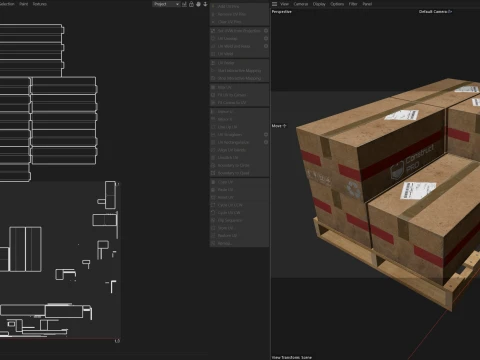Choose Paste UV
The image size is (480, 360).
click(x=239, y=189)
